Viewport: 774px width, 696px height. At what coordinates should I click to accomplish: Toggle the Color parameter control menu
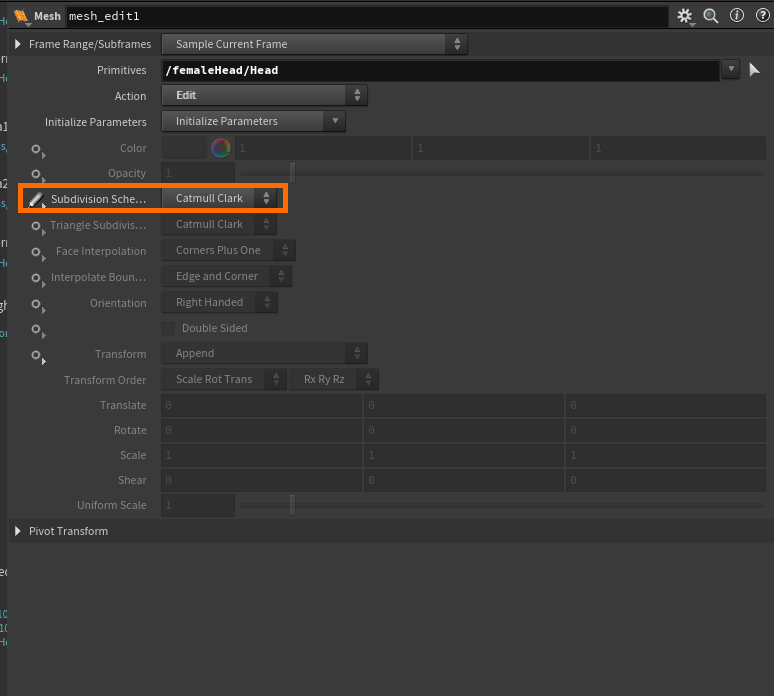[38, 150]
